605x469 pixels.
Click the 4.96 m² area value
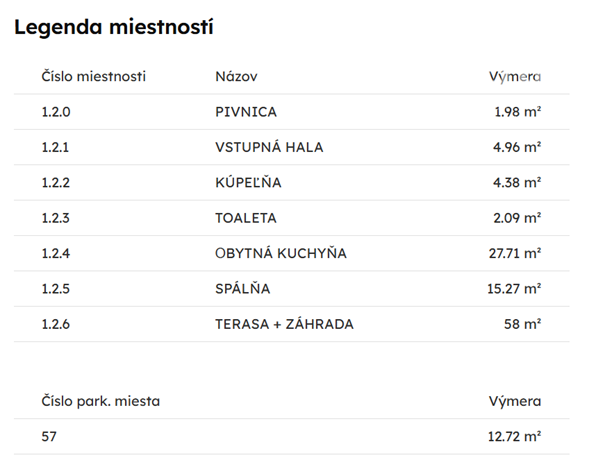(x=518, y=147)
